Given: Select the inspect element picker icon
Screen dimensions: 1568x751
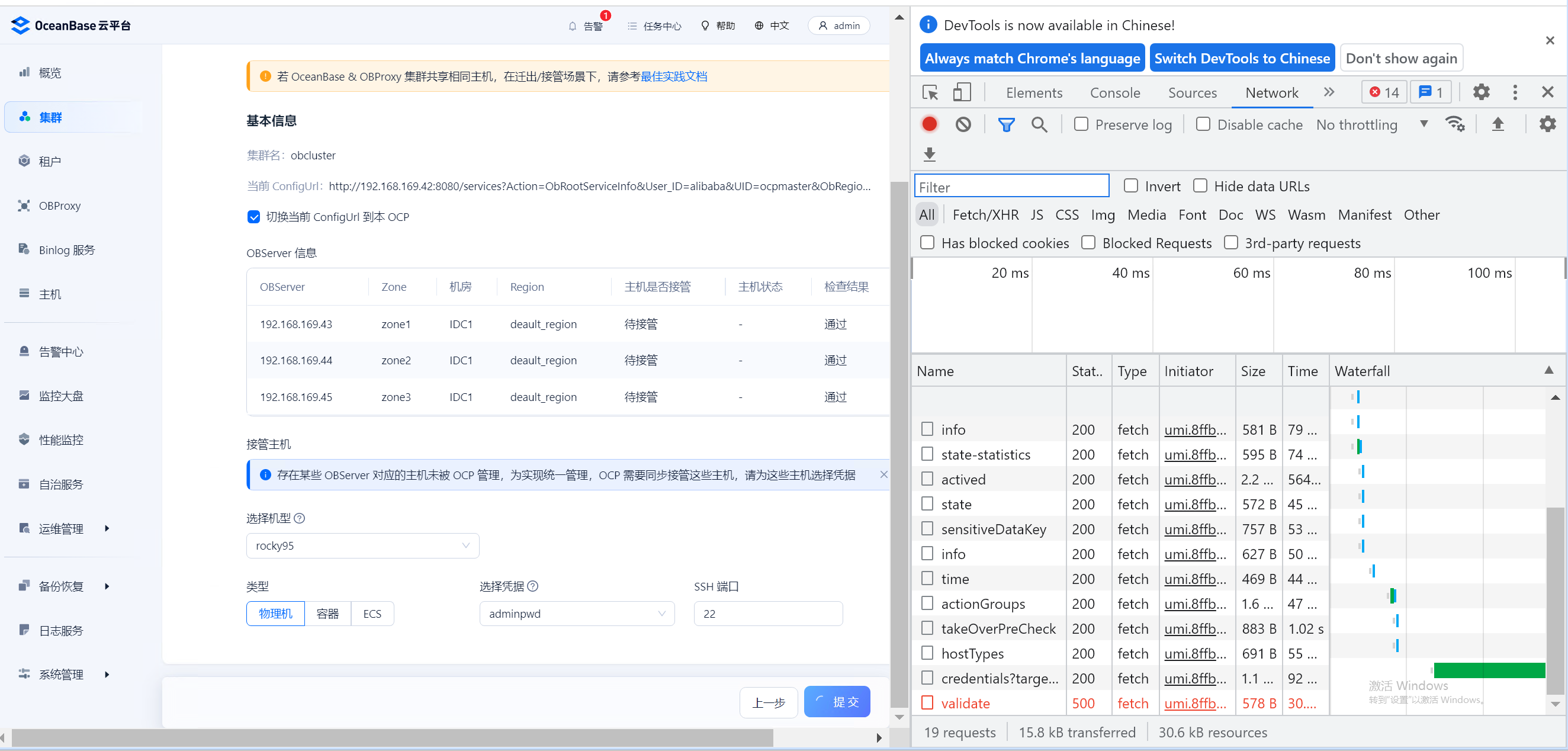Looking at the screenshot, I should click(930, 92).
